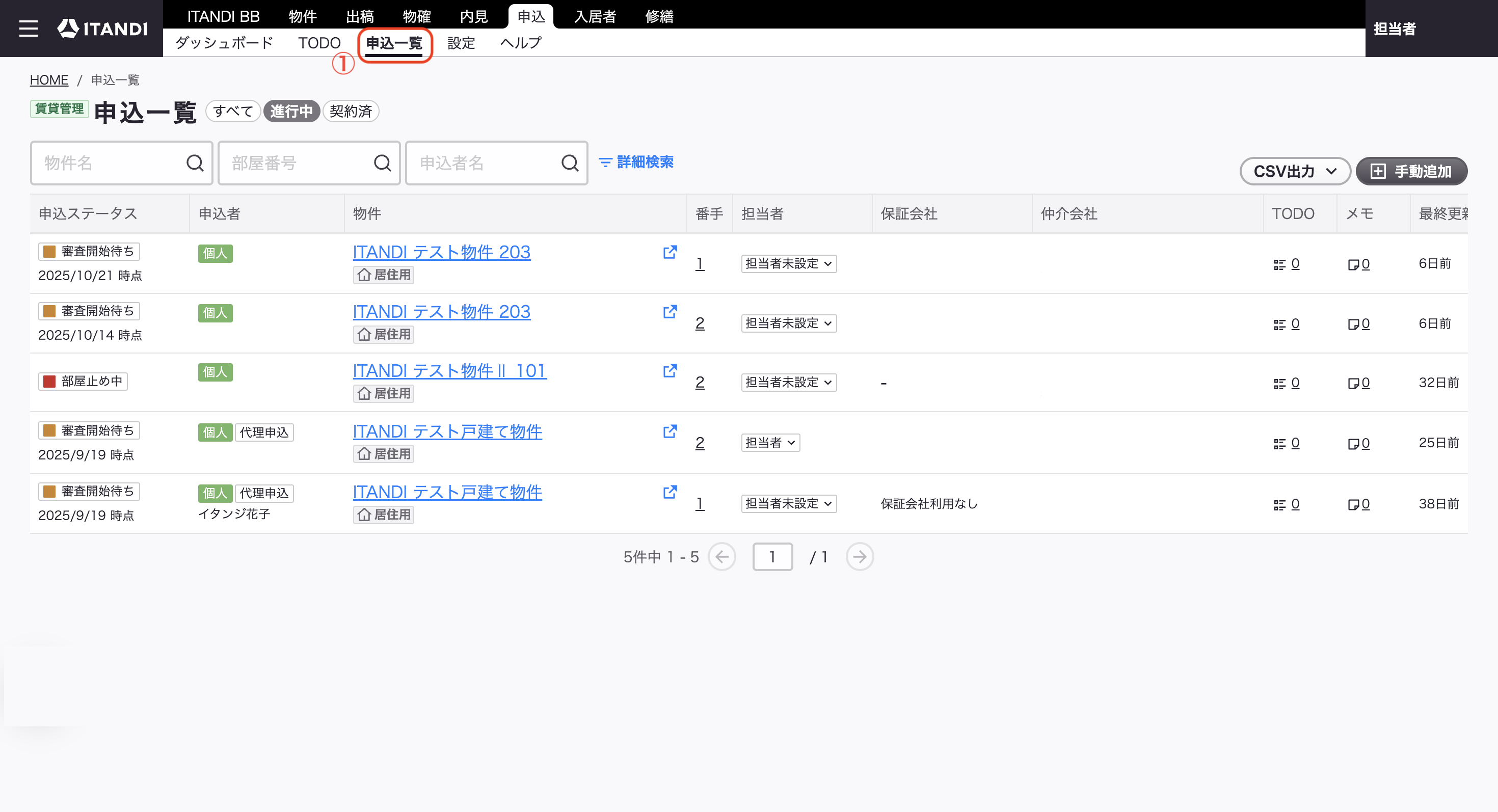Go to previous page arrow in pagination
This screenshot has width=1498, height=812.
(721, 557)
